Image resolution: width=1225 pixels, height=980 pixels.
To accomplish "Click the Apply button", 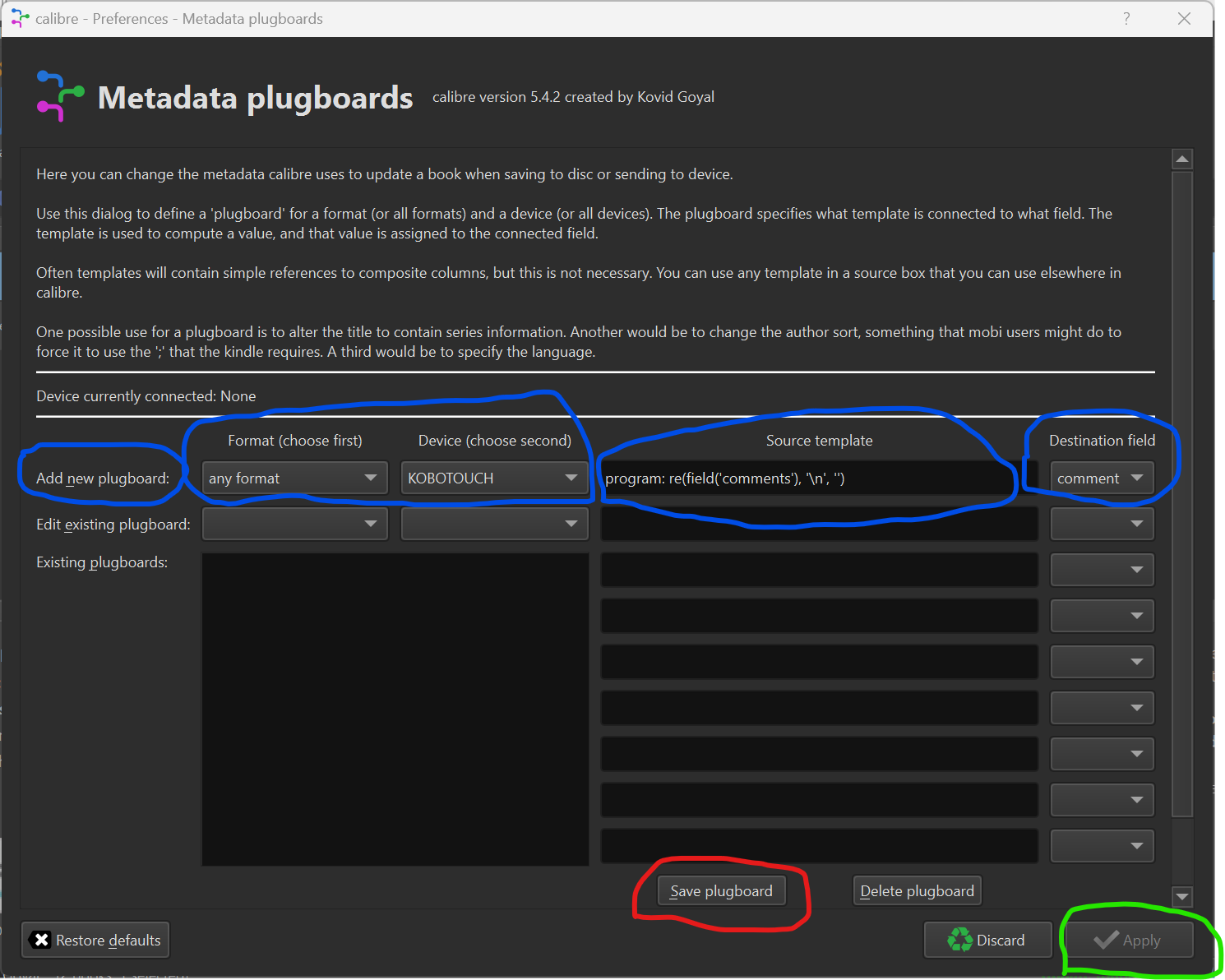I will tap(1128, 940).
